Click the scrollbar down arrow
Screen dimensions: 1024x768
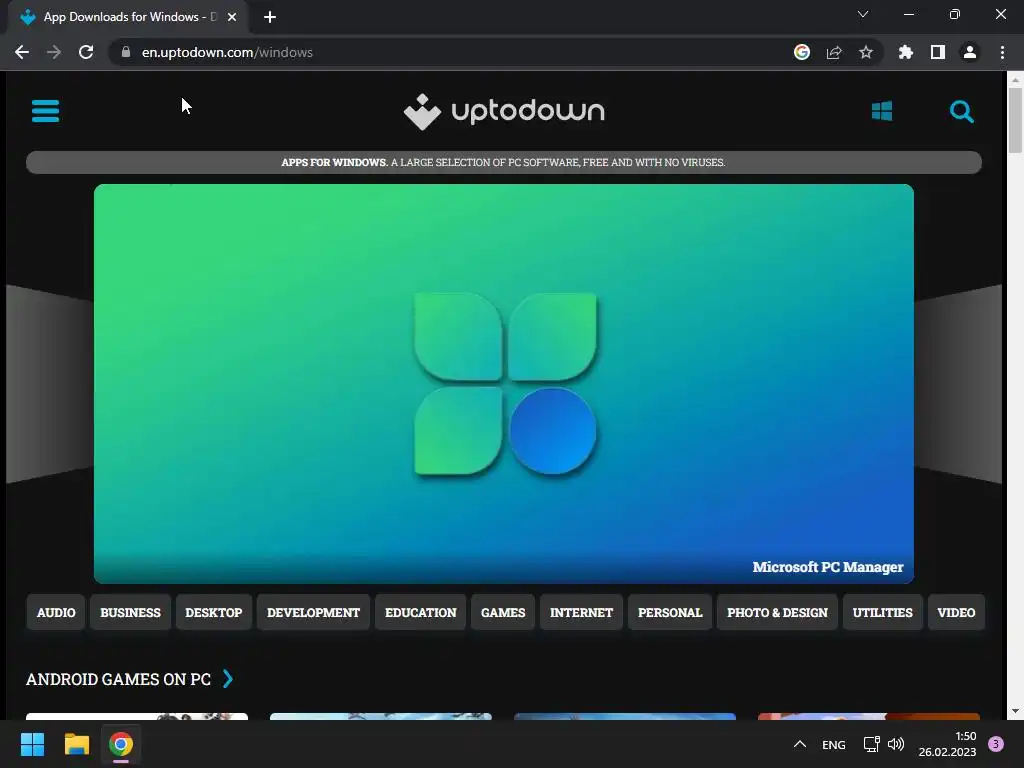click(1015, 711)
